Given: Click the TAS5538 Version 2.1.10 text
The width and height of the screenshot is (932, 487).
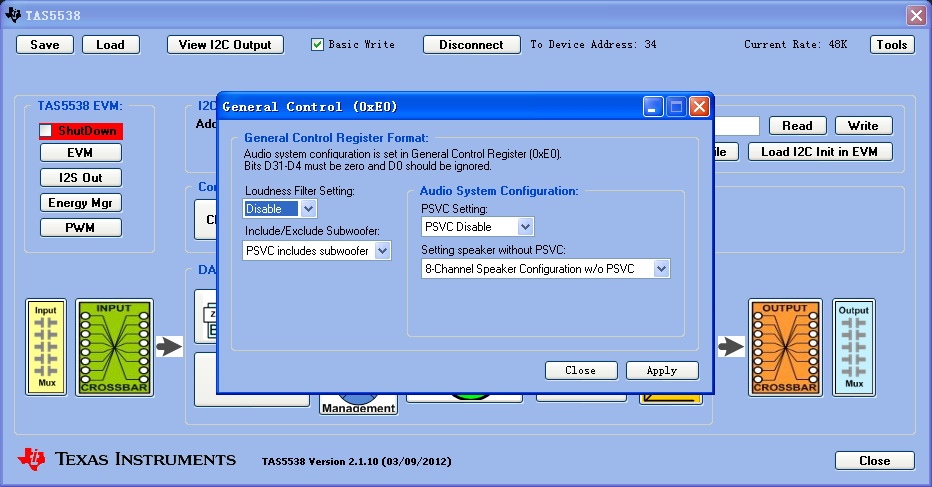Looking at the screenshot, I should (x=356, y=461).
